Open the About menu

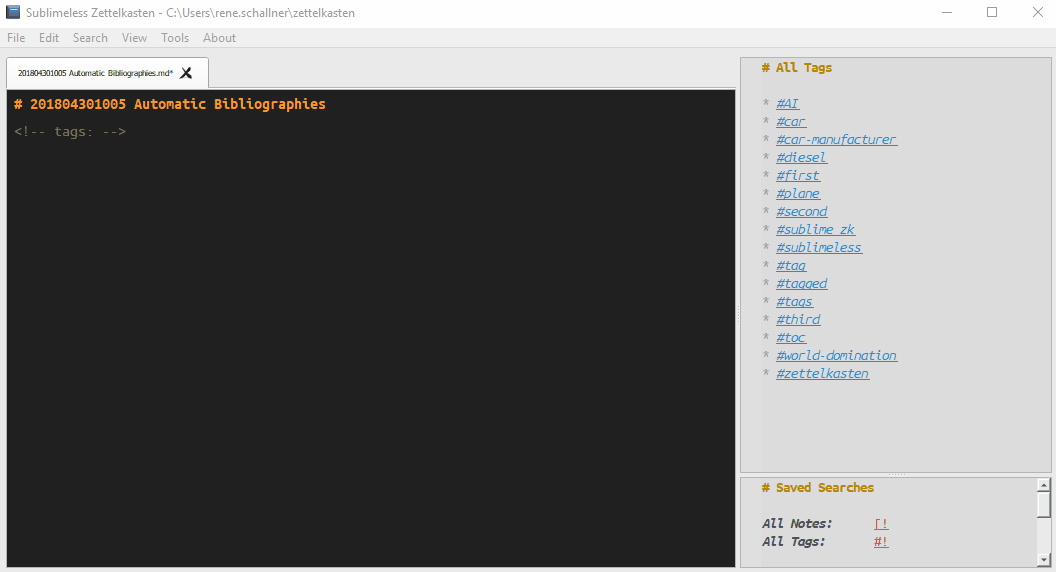pos(220,38)
